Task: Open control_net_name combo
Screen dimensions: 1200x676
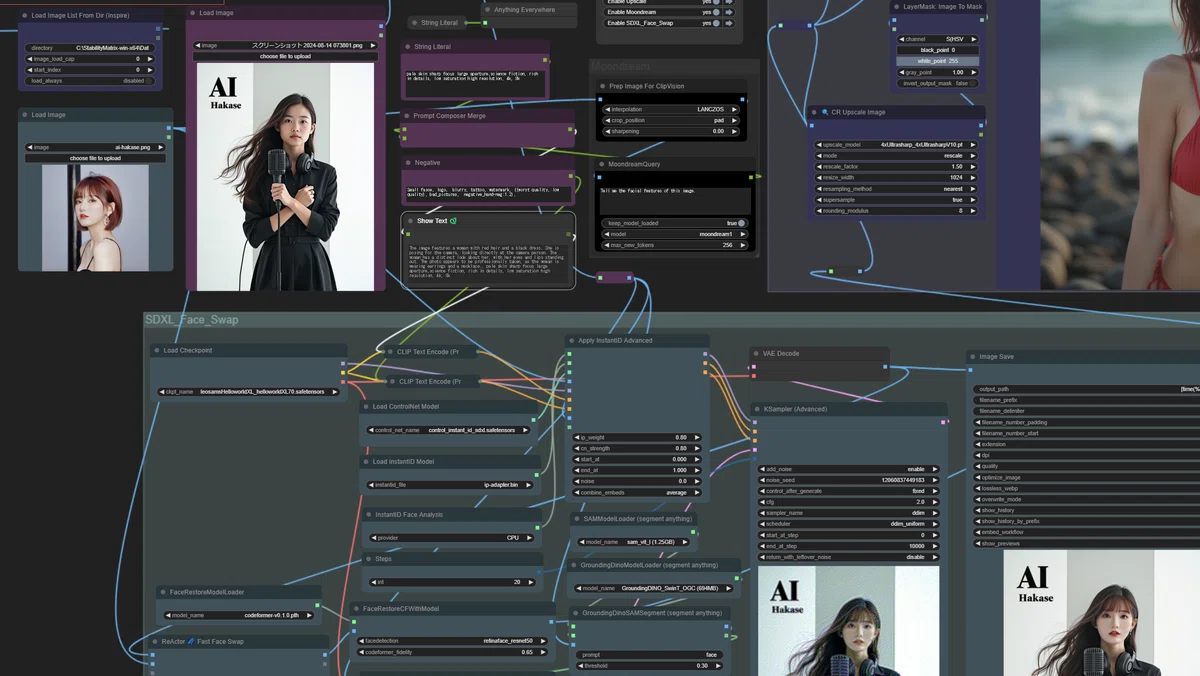Action: [x=448, y=430]
